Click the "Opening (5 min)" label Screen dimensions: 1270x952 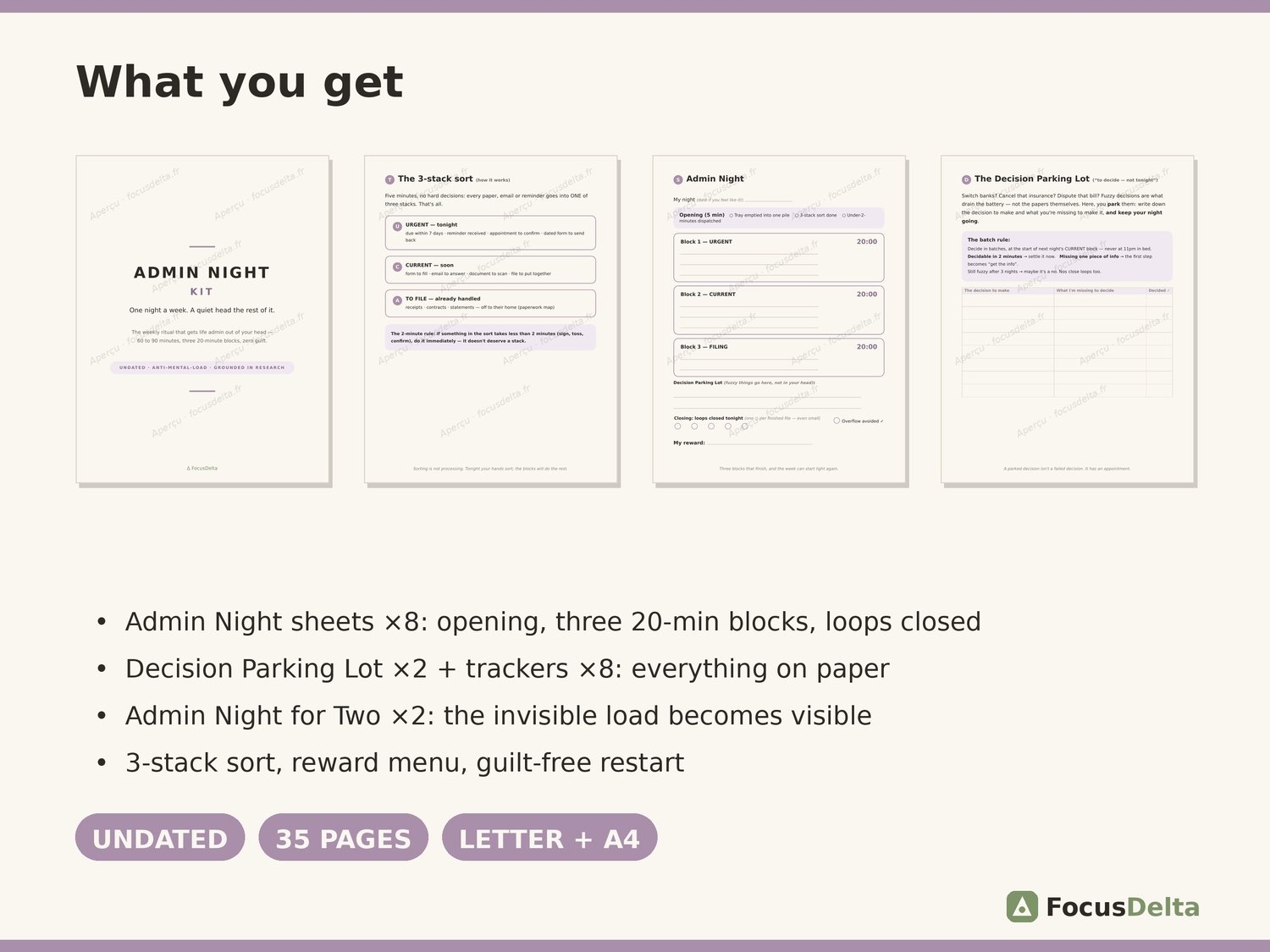(x=702, y=215)
